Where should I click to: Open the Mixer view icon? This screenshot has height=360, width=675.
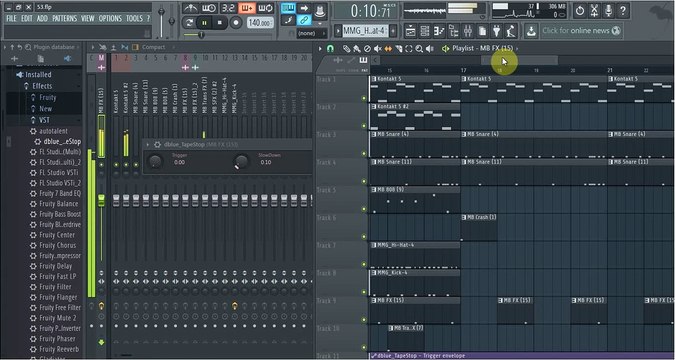468,31
